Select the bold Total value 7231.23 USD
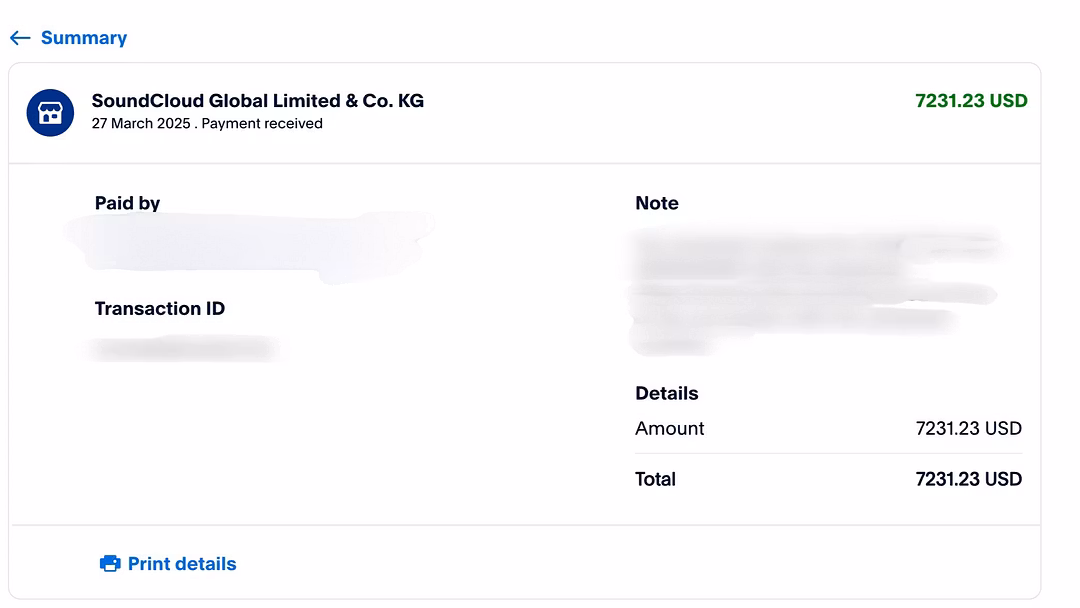The width and height of the screenshot is (1080, 608). coord(968,479)
